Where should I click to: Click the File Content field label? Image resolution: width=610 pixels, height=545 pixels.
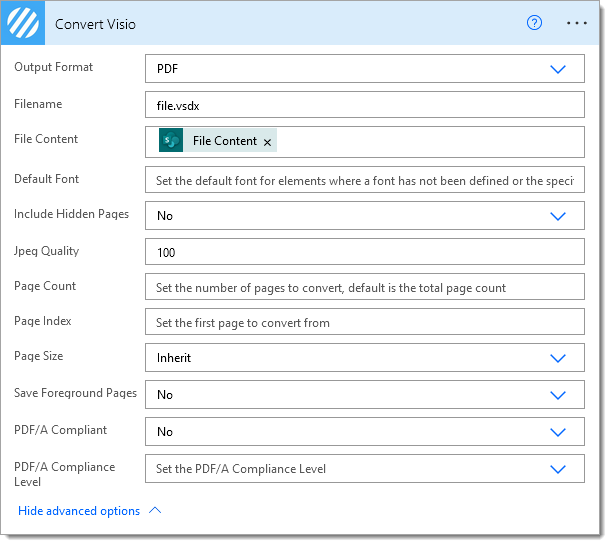coord(46,139)
